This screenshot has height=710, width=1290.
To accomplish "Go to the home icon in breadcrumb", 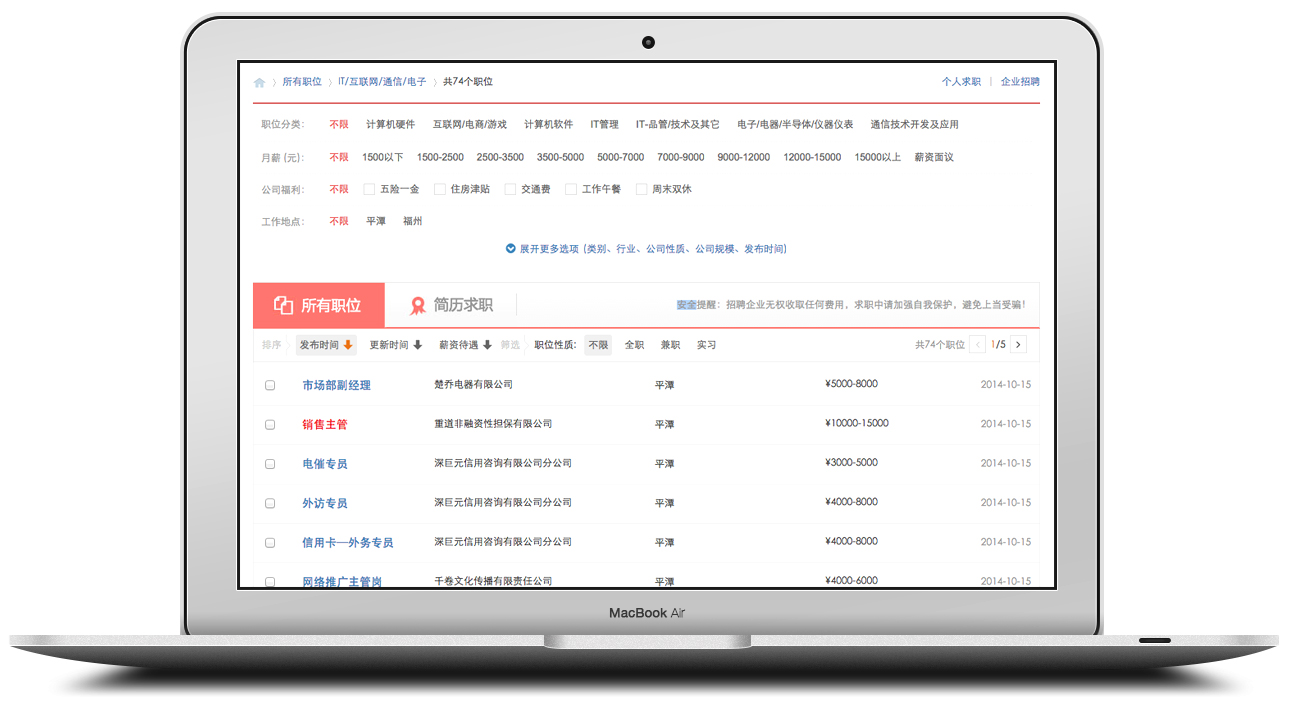I will 260,83.
